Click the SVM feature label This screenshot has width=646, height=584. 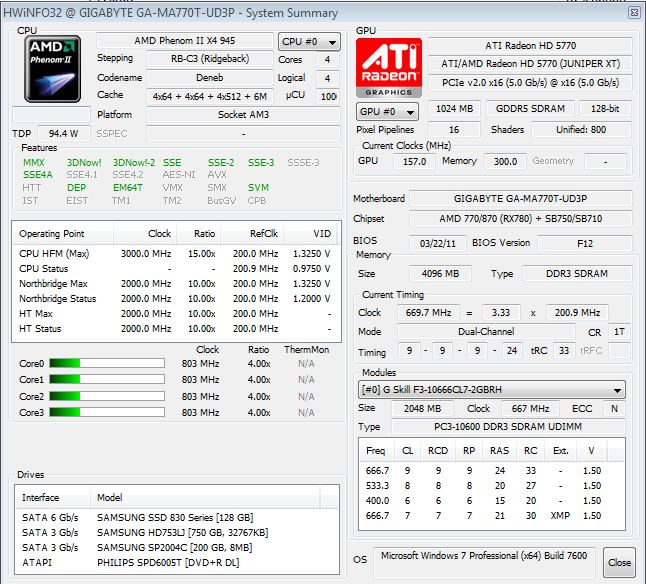(258, 188)
